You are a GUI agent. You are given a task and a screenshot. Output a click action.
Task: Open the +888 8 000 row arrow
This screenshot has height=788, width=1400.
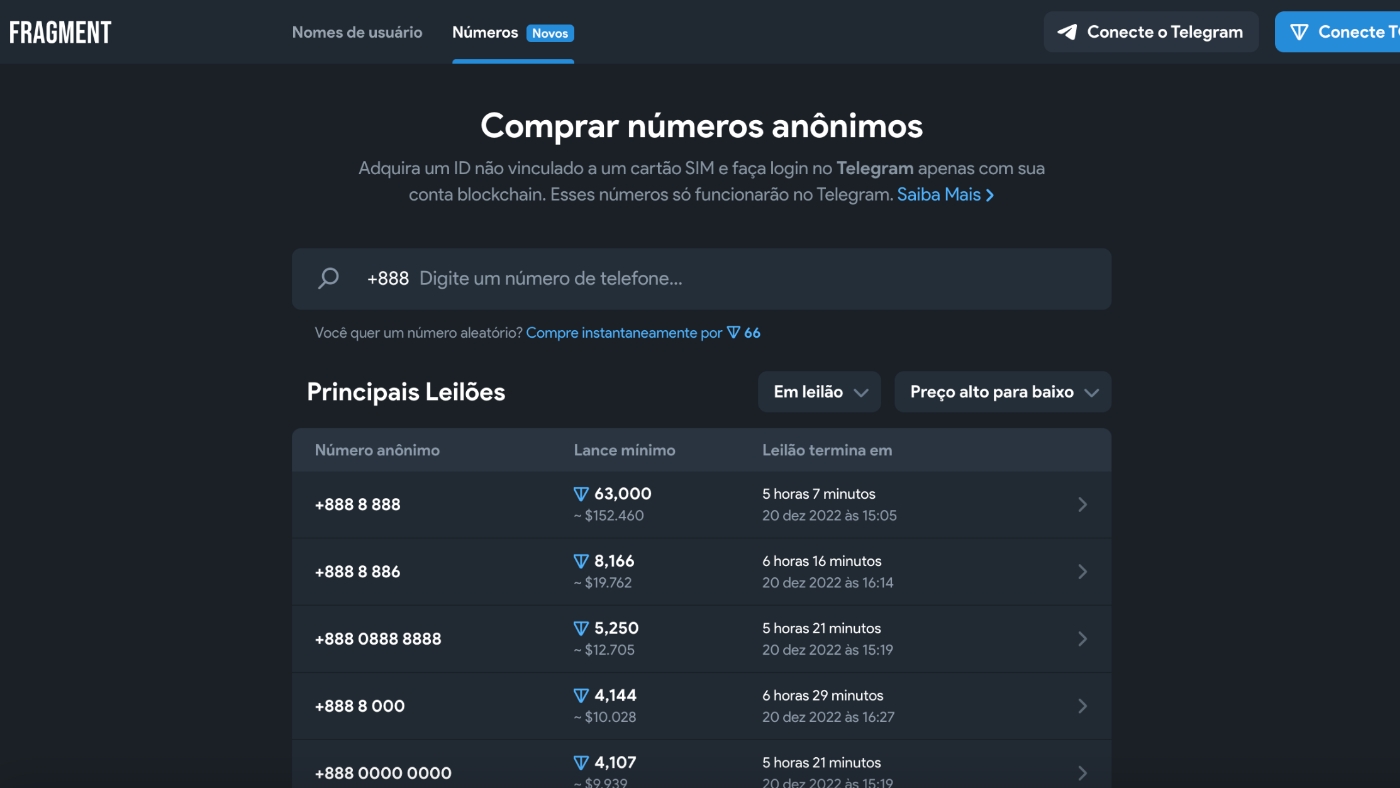click(x=1082, y=706)
